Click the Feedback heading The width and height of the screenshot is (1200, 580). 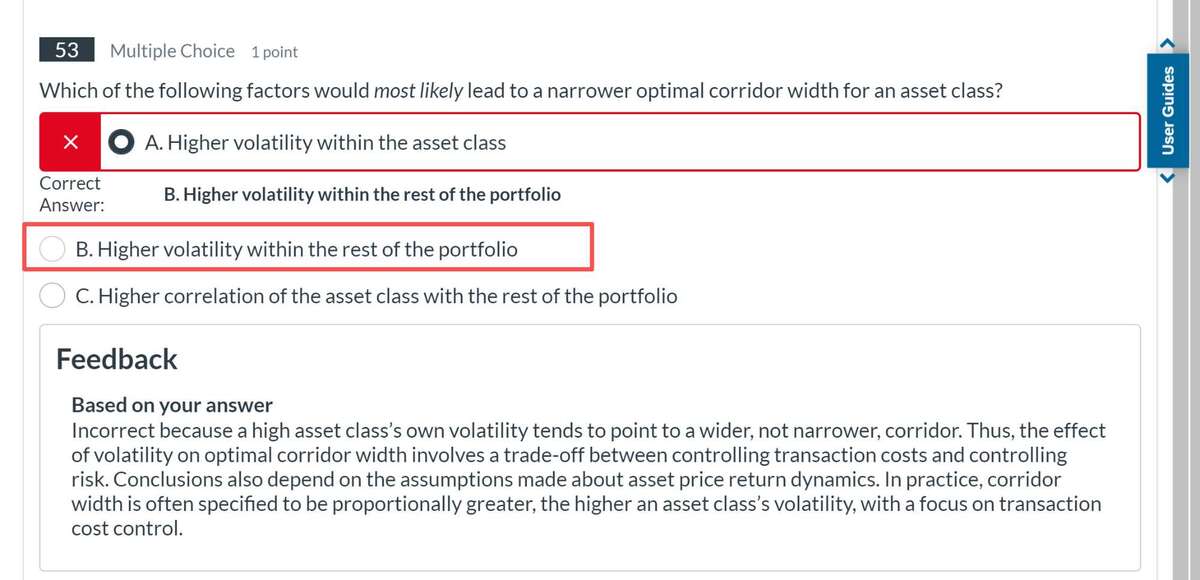(117, 359)
